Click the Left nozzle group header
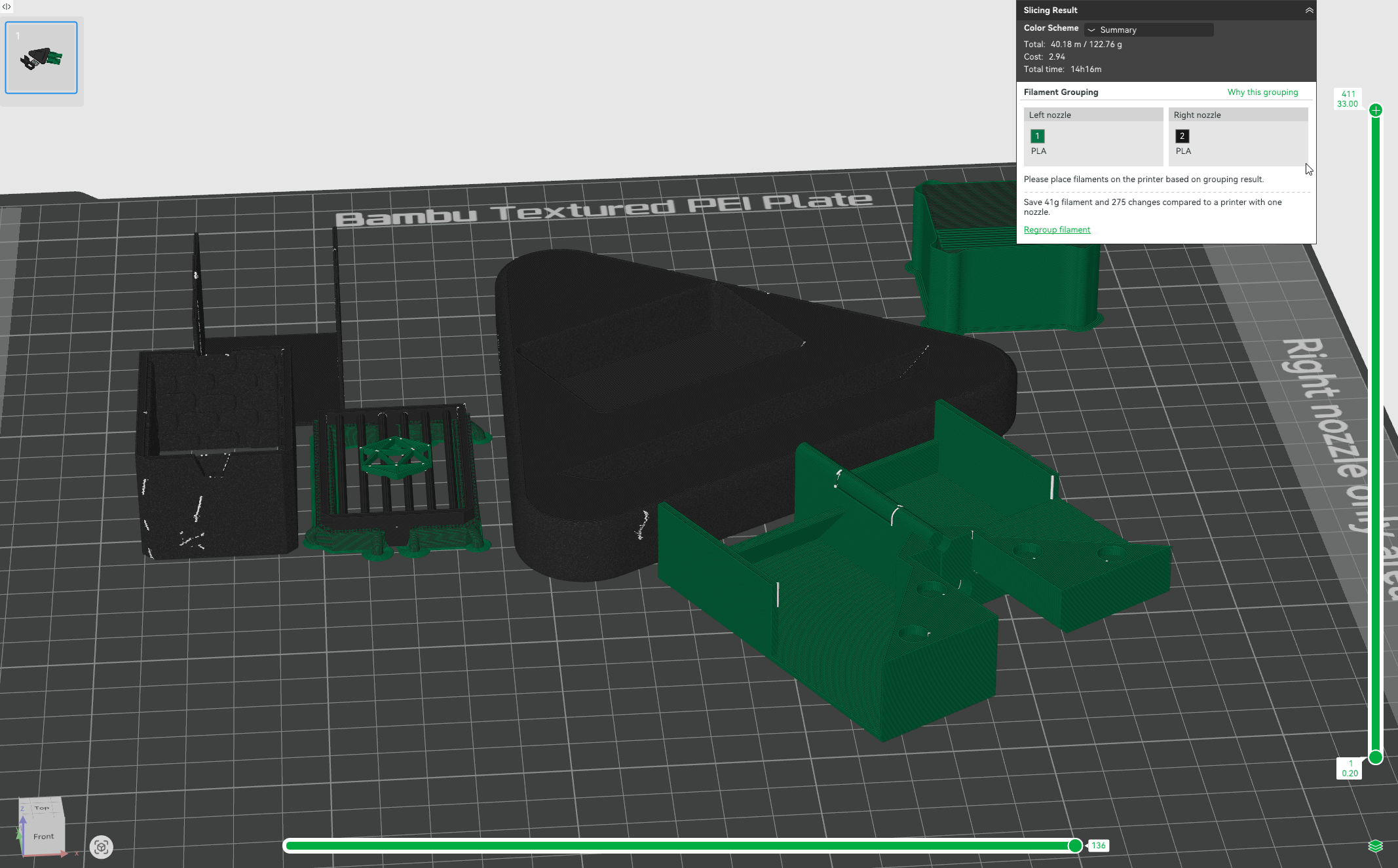This screenshot has height=868, width=1398. (x=1093, y=115)
